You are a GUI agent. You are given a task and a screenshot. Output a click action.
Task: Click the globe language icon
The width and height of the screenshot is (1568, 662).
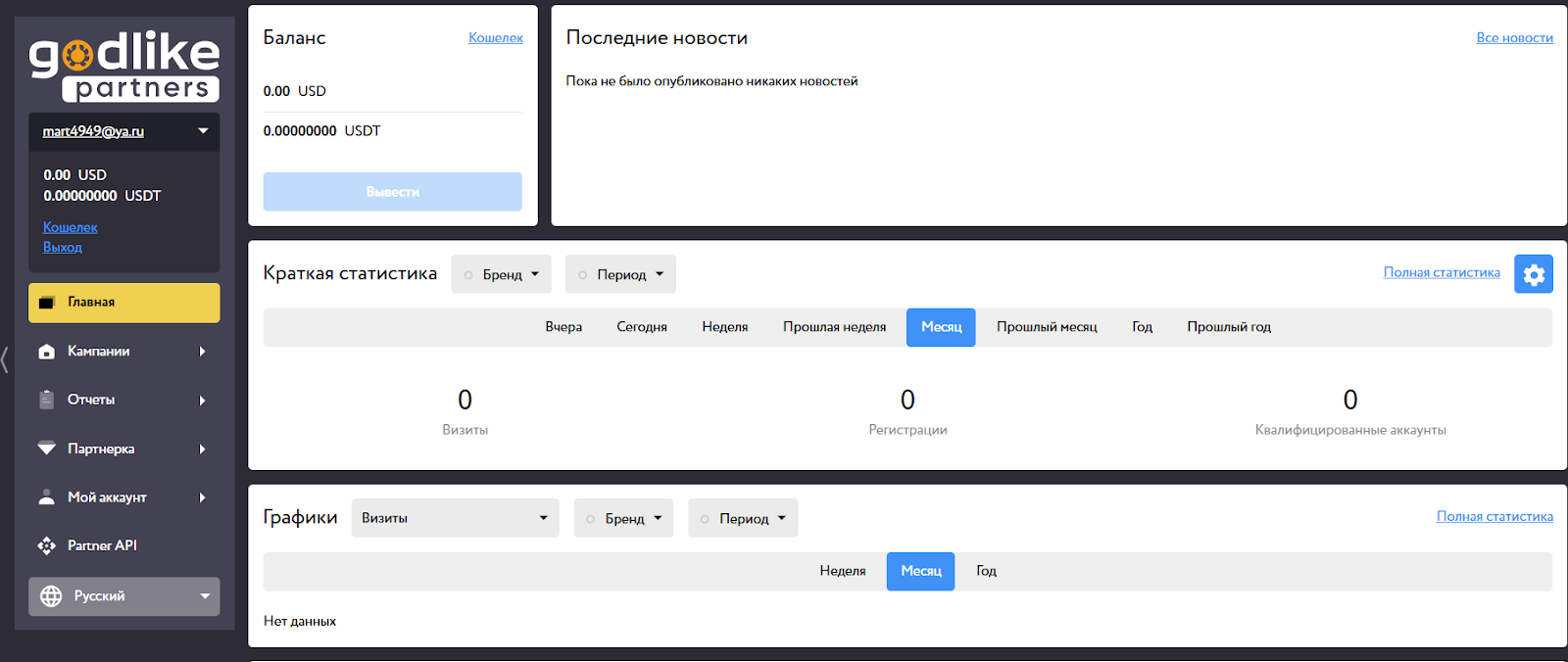pos(51,596)
